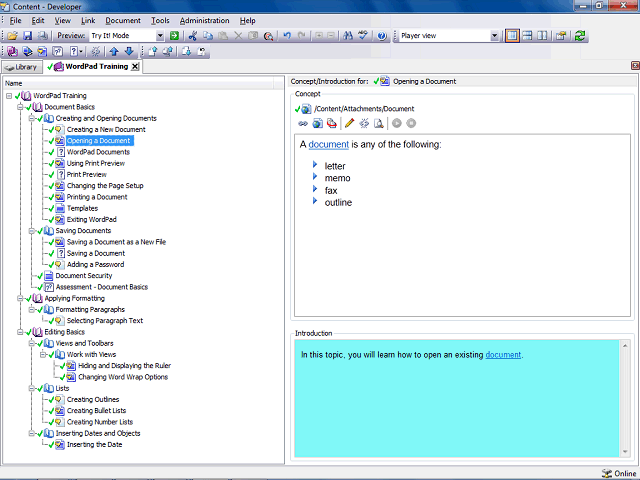640x480 pixels.
Task: Open the File menu
Action: pos(15,20)
